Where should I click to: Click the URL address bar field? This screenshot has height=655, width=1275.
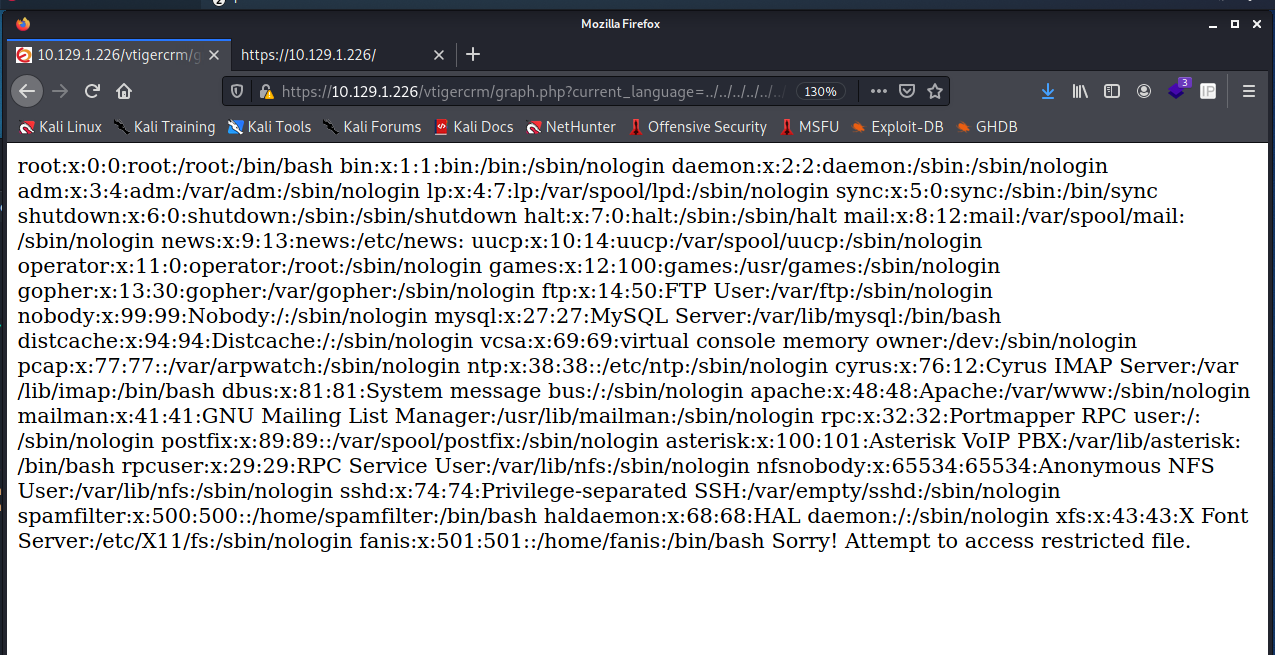click(530, 91)
